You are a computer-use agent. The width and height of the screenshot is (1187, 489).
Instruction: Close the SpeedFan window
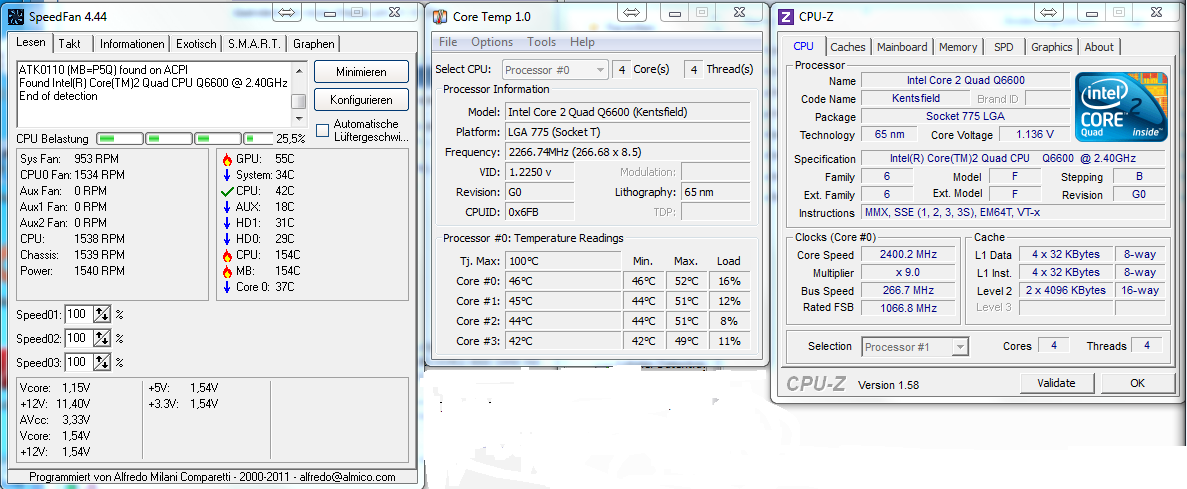tap(394, 12)
